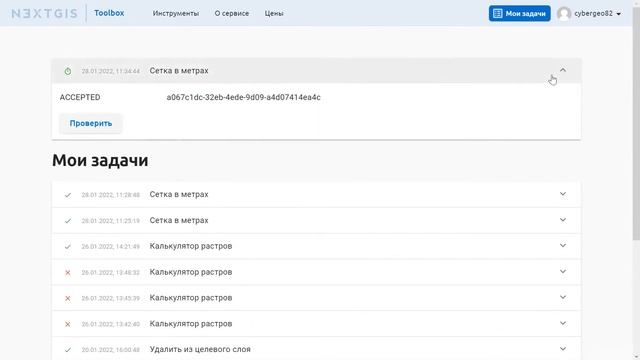Click the Мои задачи page heading
The height and width of the screenshot is (360, 640).
pyautogui.click(x=100, y=160)
